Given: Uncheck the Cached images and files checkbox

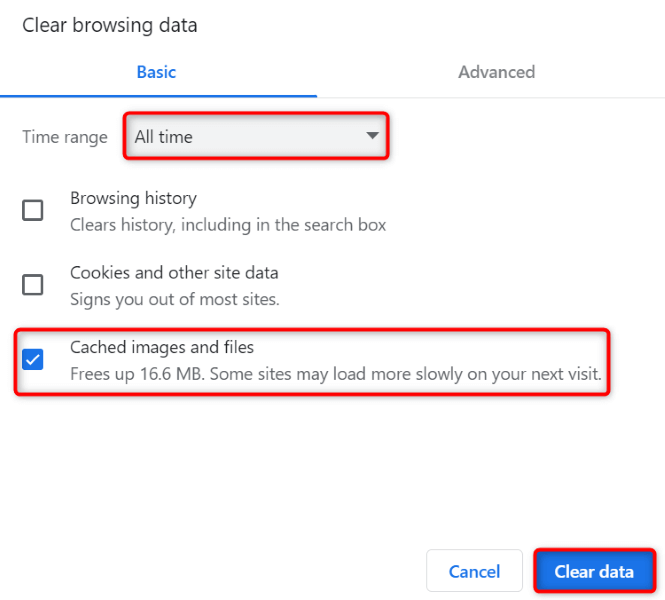Looking at the screenshot, I should 33,360.
